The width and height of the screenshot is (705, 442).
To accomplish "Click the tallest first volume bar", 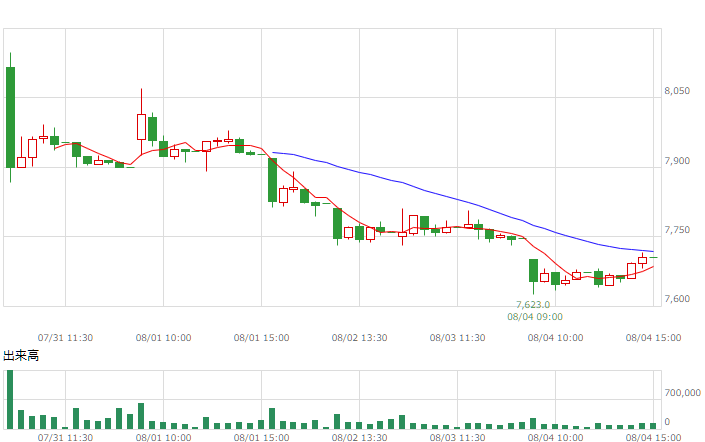I will (10, 399).
